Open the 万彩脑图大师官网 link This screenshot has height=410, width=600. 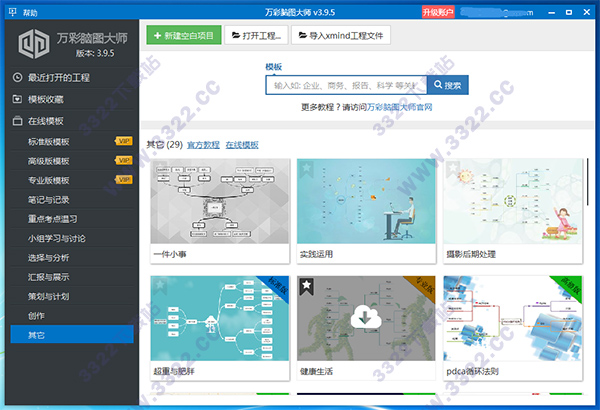399,107
